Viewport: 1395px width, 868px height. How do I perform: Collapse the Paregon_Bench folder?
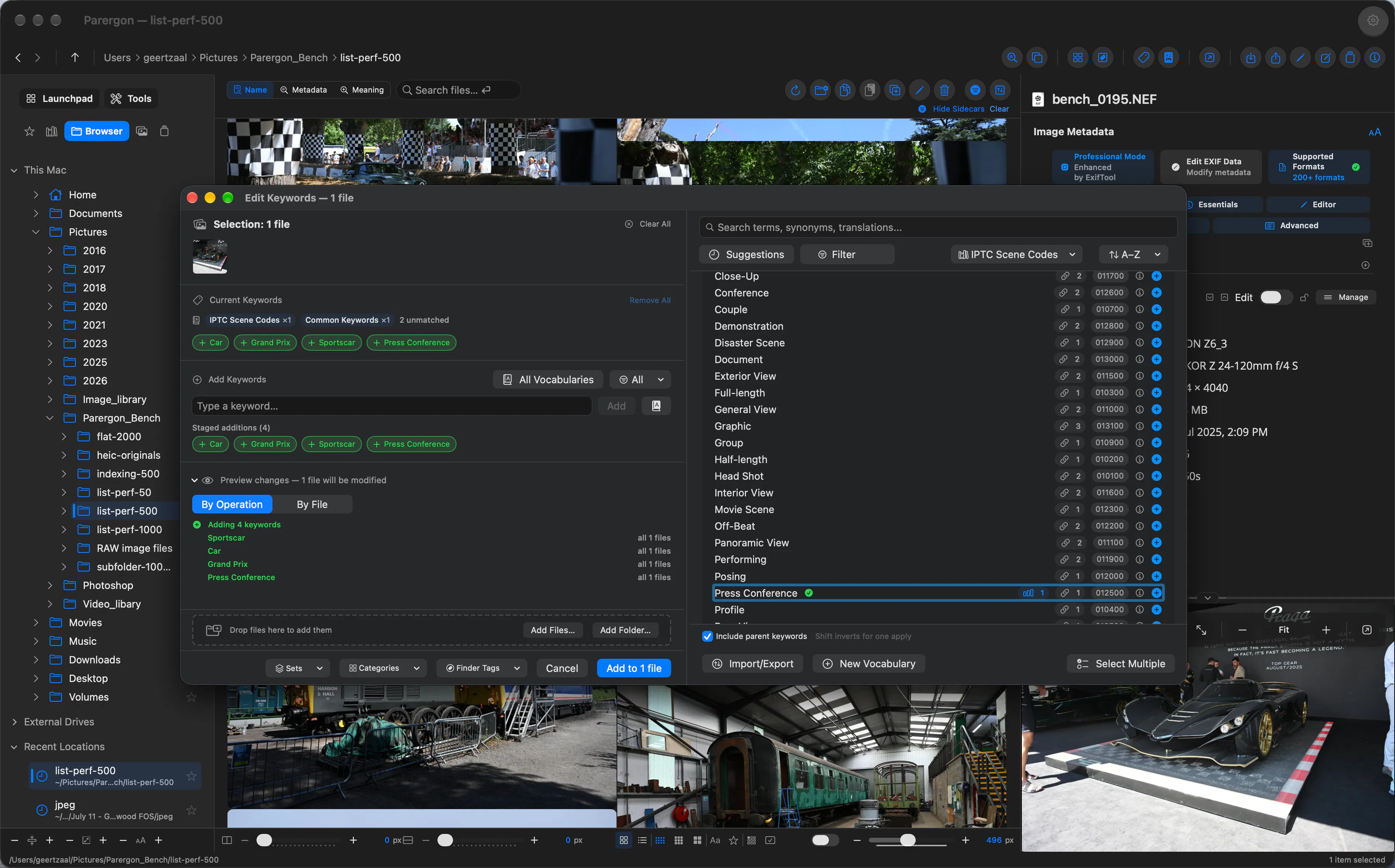click(50, 418)
